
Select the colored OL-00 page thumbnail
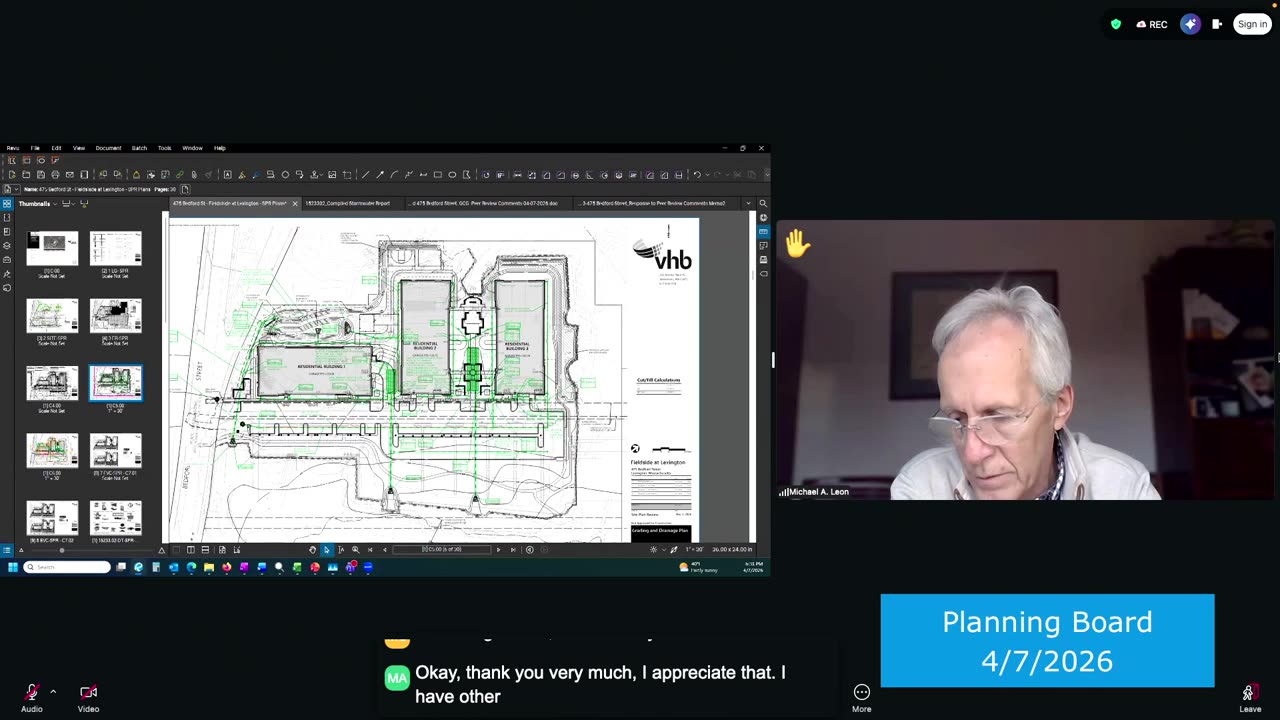point(52,450)
